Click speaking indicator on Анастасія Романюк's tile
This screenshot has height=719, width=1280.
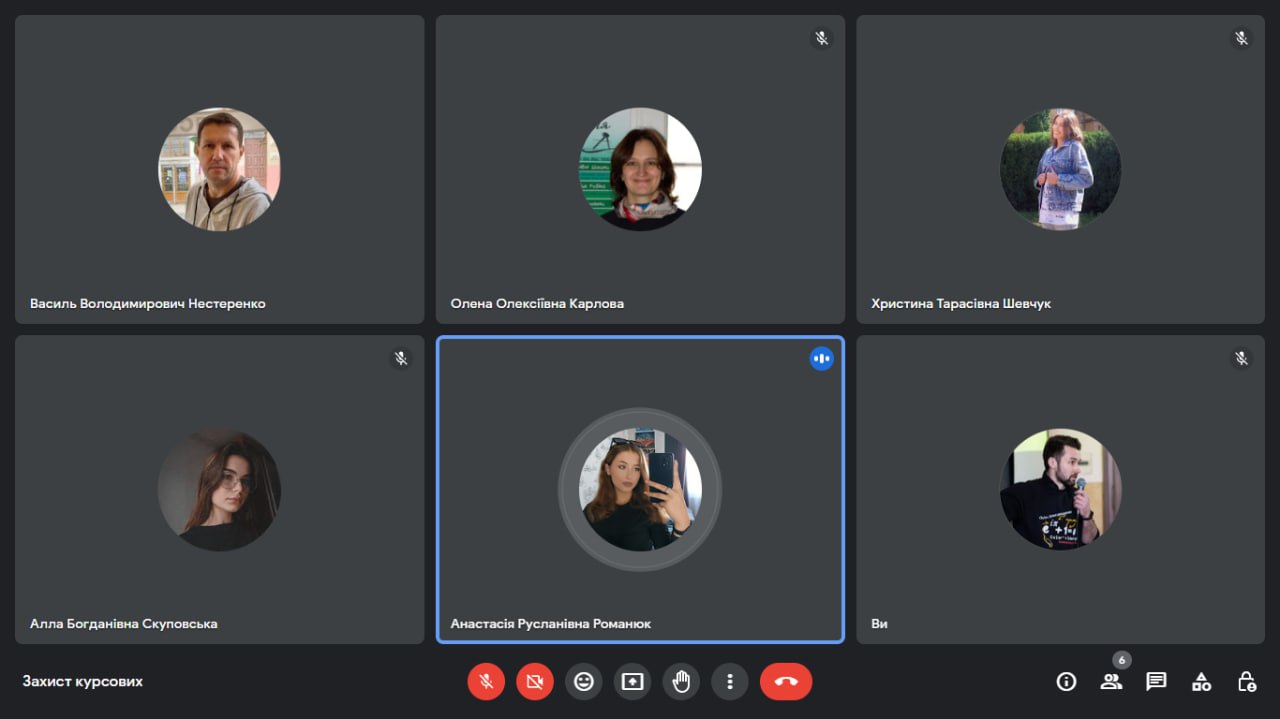821,358
